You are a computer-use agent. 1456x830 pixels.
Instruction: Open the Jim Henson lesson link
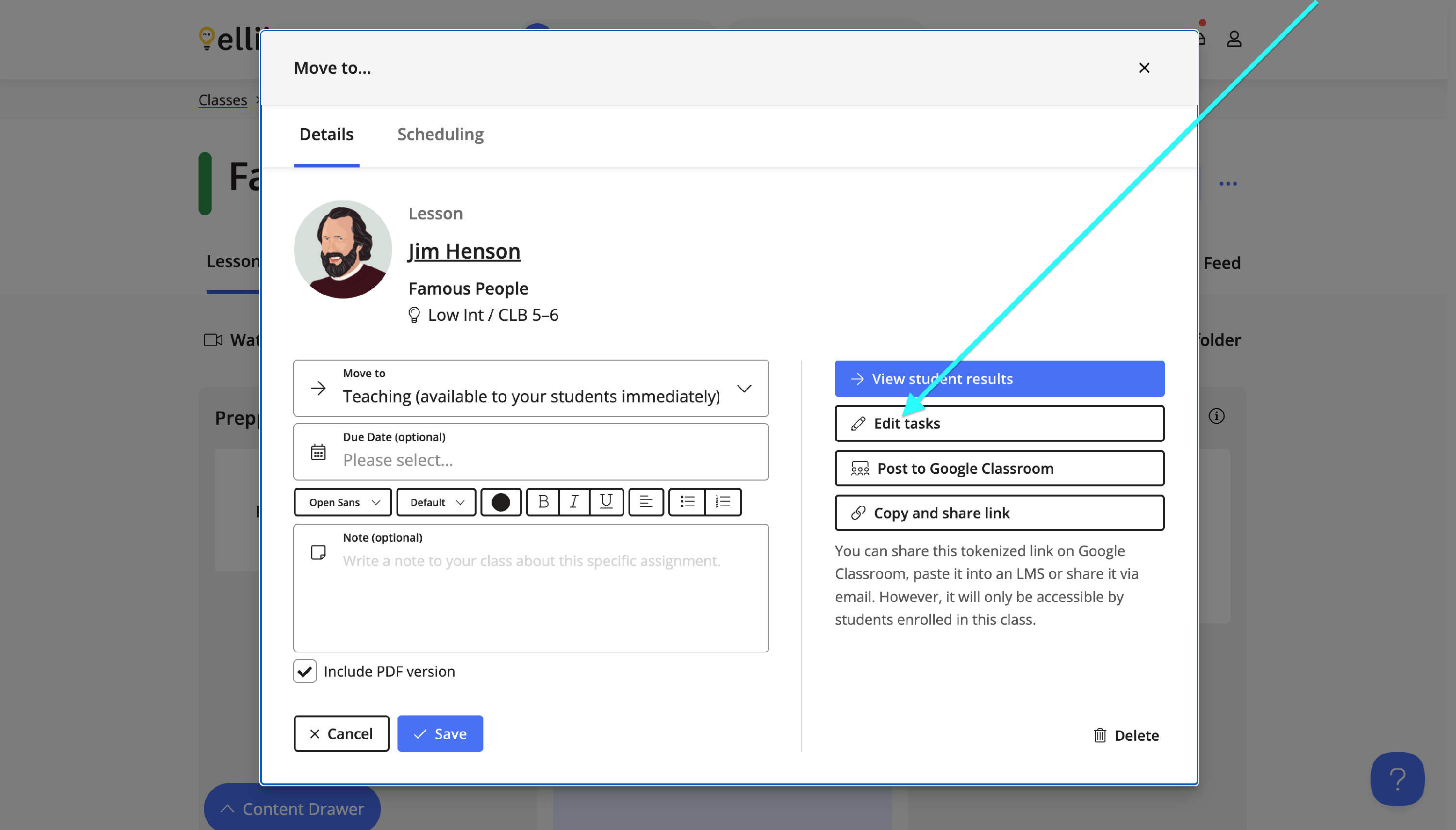[464, 251]
